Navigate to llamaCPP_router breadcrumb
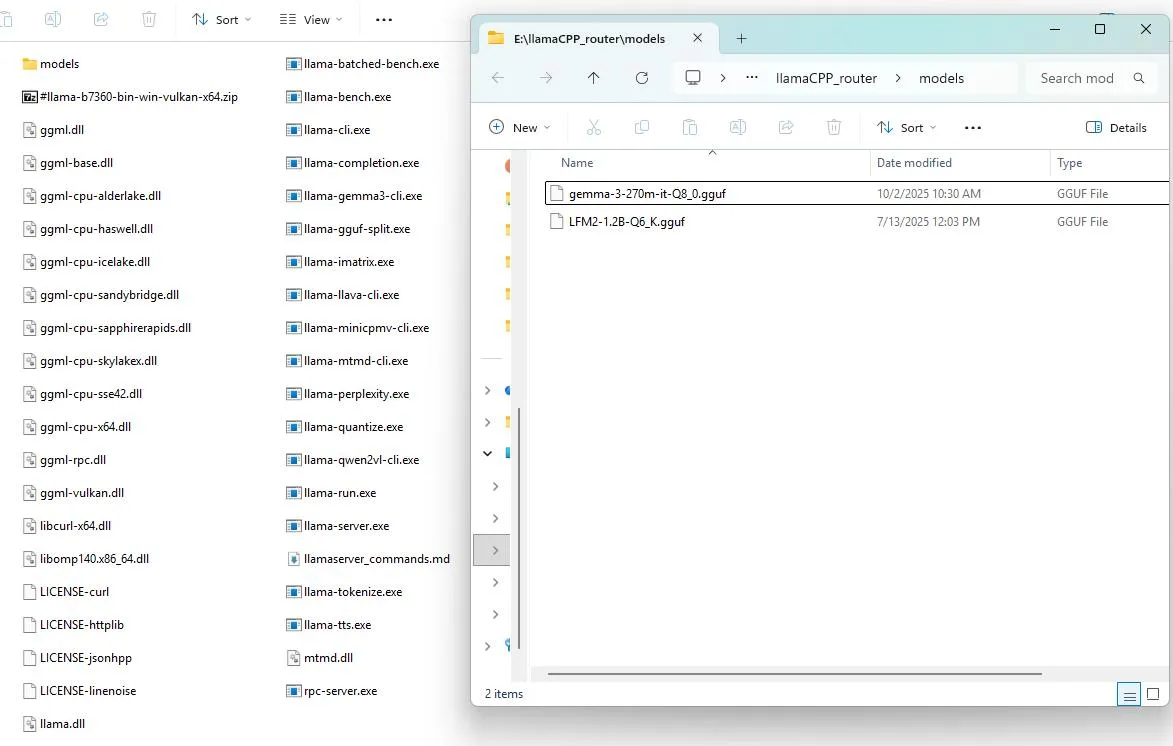Viewport: 1173px width, 746px height. pyautogui.click(x=826, y=78)
